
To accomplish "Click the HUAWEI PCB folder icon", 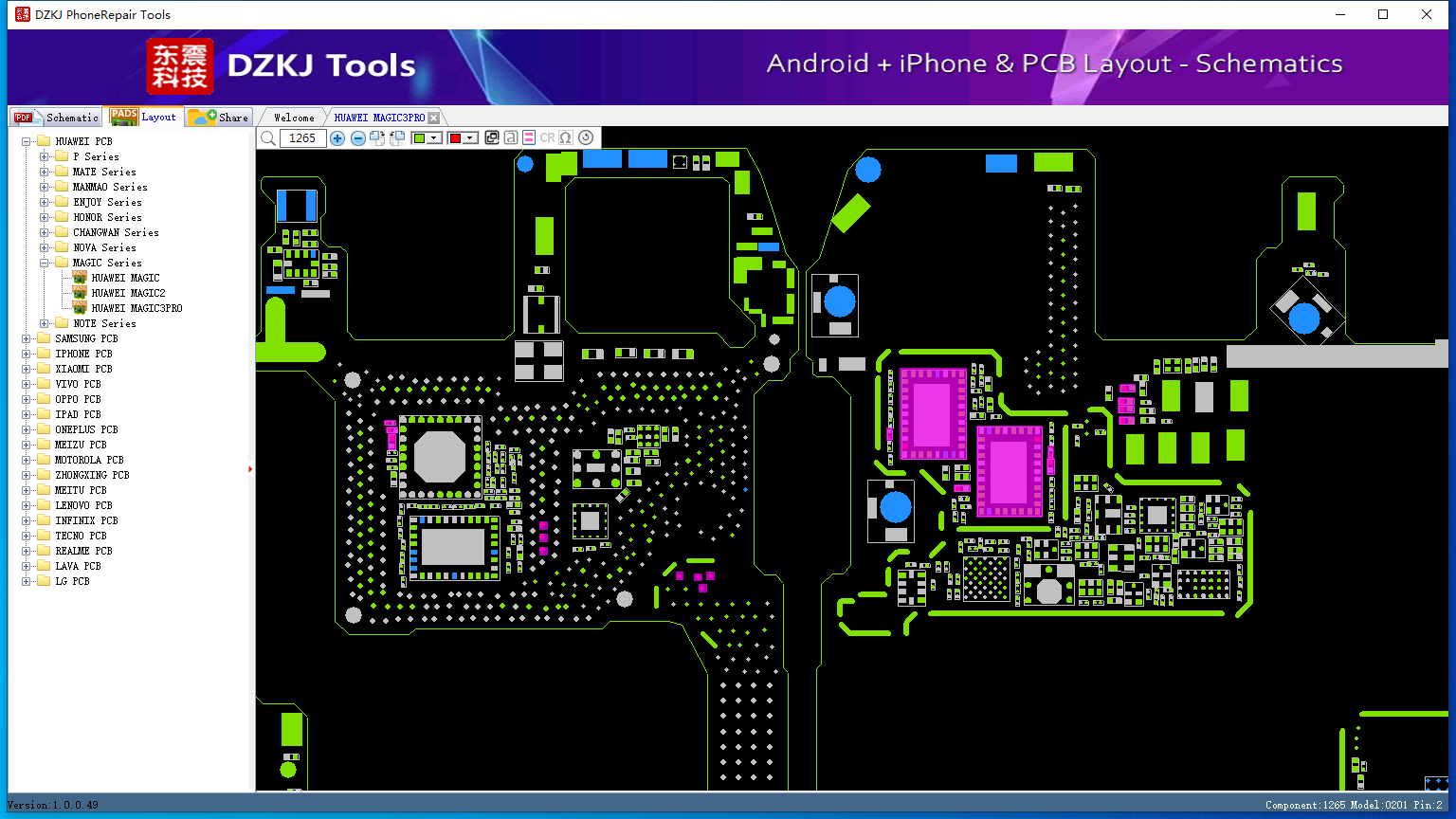I will coord(44,141).
